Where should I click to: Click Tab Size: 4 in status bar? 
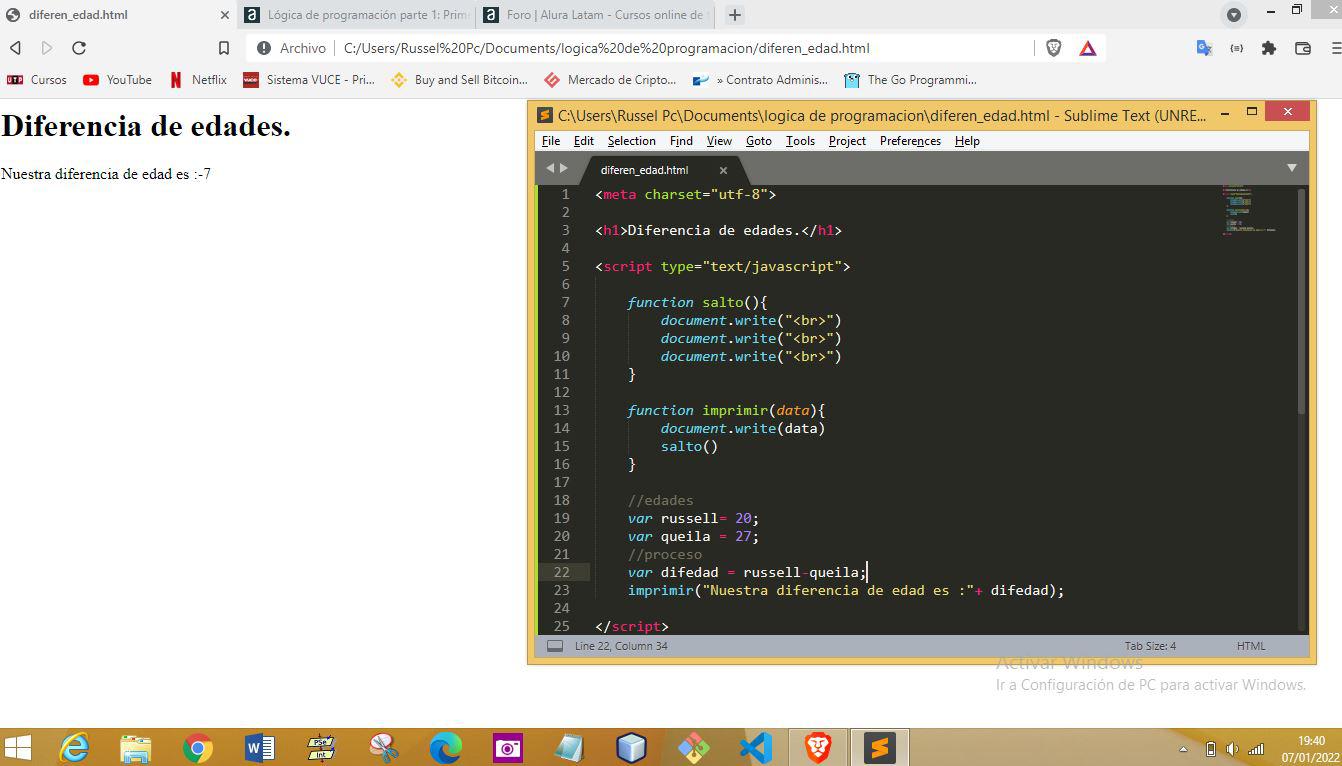tap(1150, 646)
